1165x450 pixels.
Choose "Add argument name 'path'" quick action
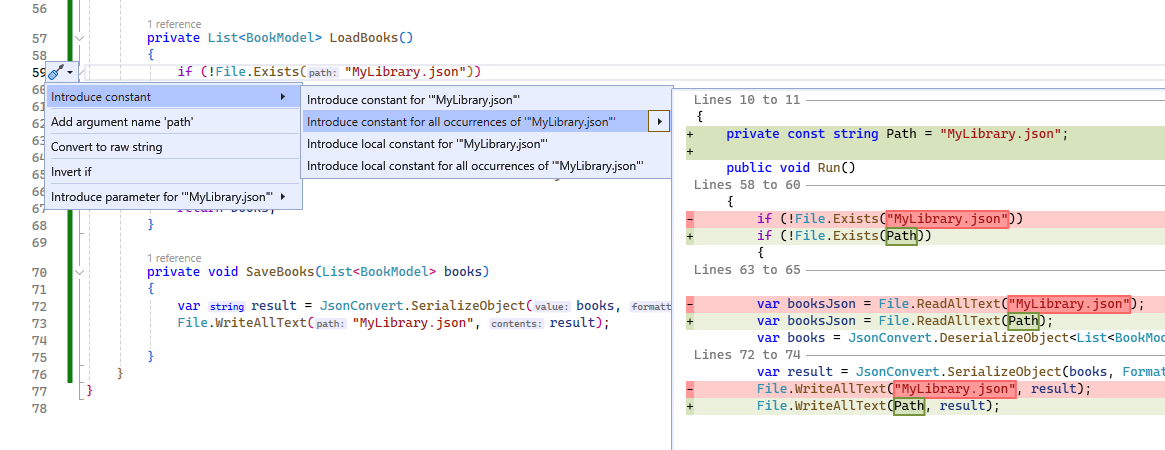122,122
